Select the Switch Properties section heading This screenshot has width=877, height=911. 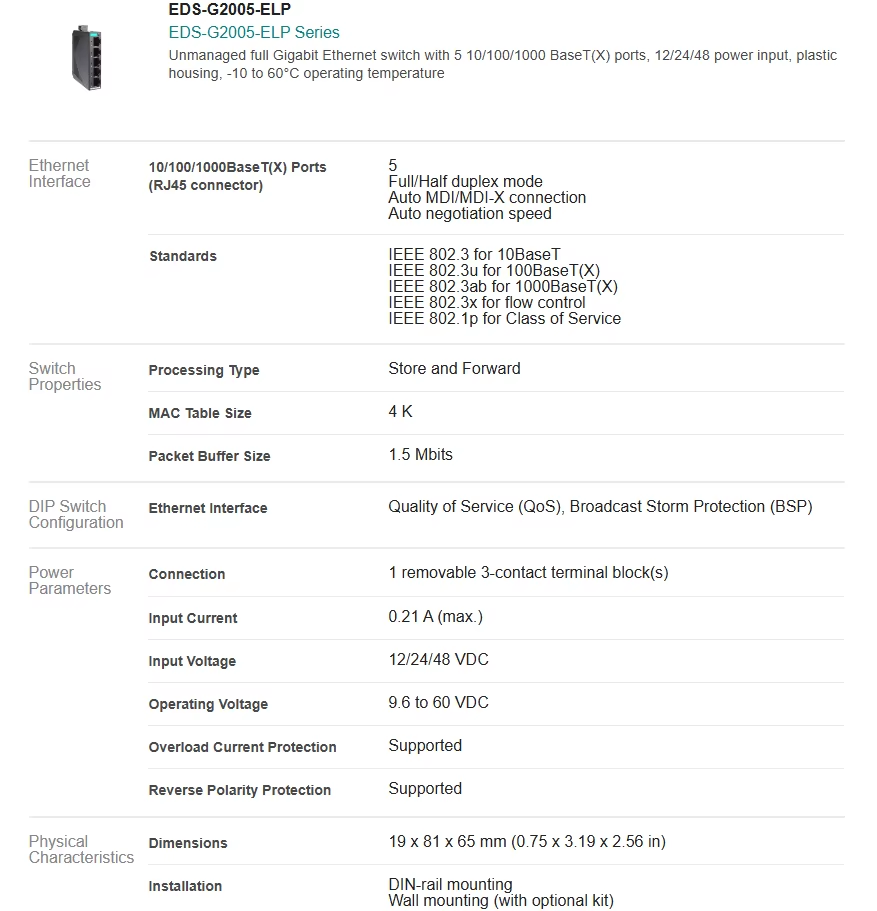[x=65, y=376]
